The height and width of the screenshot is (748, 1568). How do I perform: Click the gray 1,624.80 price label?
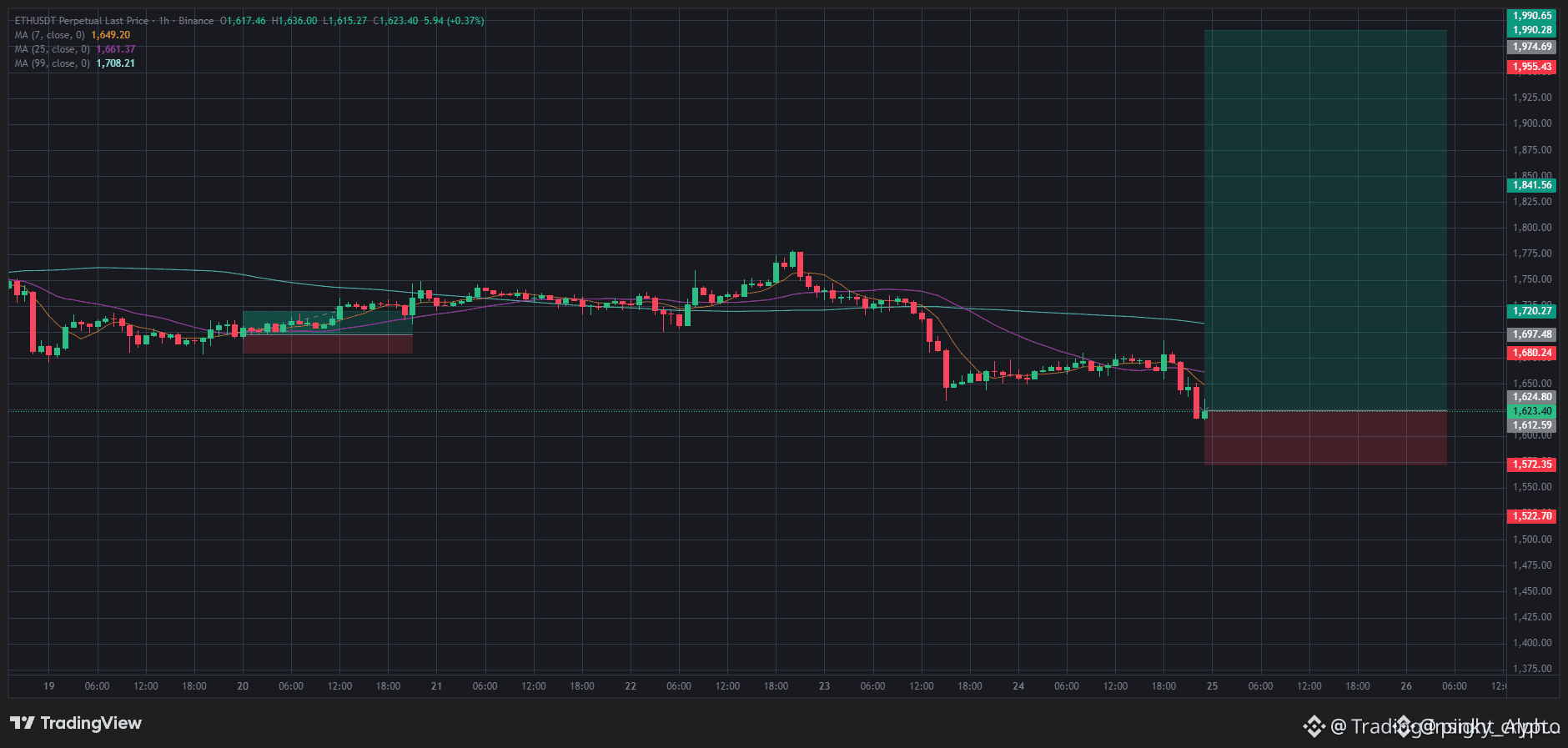click(1532, 397)
